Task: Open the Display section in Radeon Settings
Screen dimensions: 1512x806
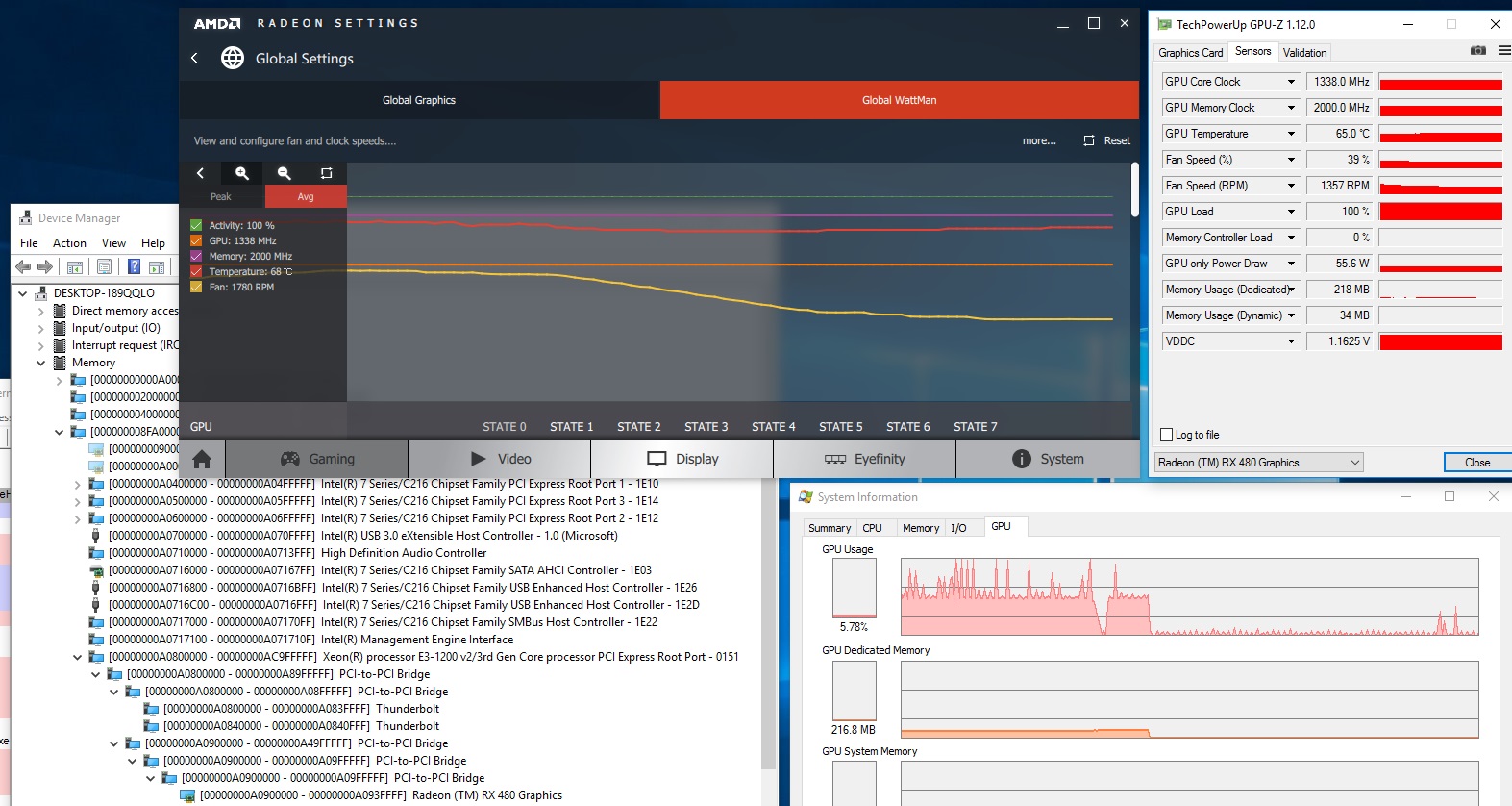Action: click(682, 459)
